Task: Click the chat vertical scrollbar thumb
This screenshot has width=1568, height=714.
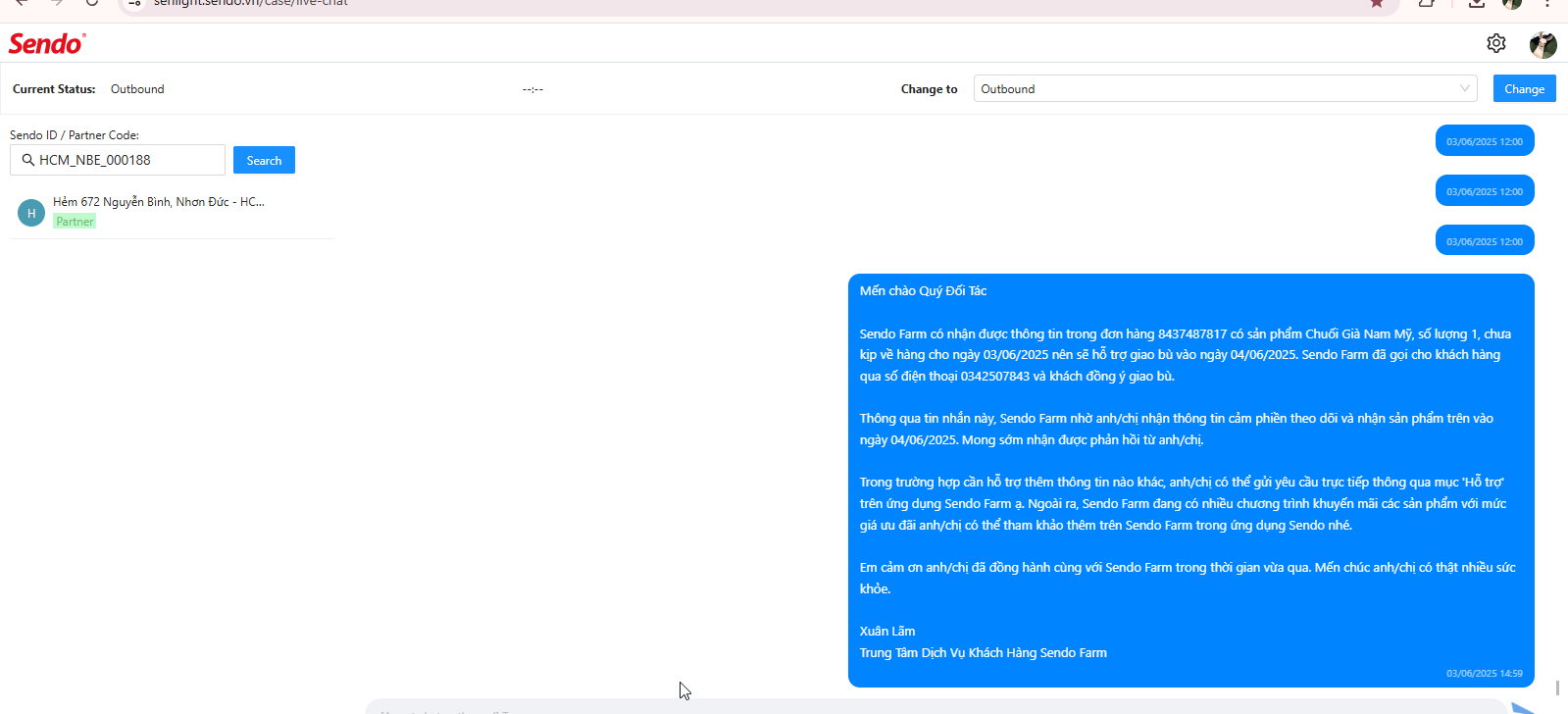Action: [x=1557, y=688]
